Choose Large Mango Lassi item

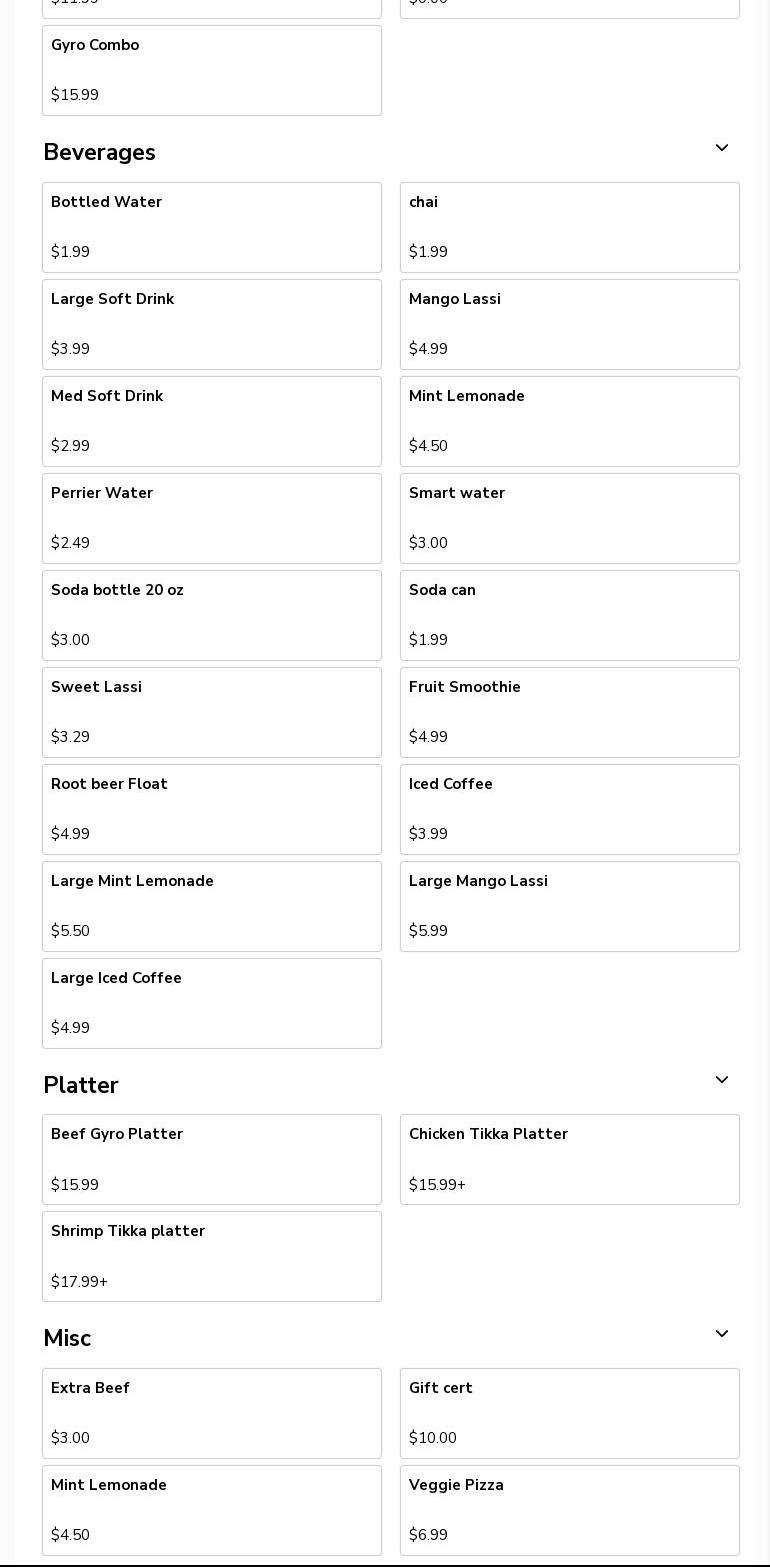[x=570, y=906]
